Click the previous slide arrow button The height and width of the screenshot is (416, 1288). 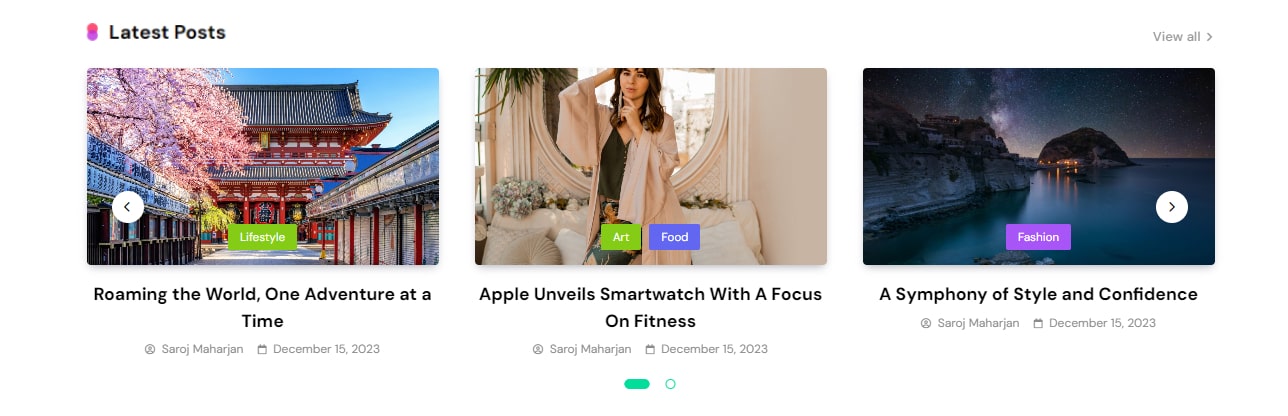pos(128,207)
